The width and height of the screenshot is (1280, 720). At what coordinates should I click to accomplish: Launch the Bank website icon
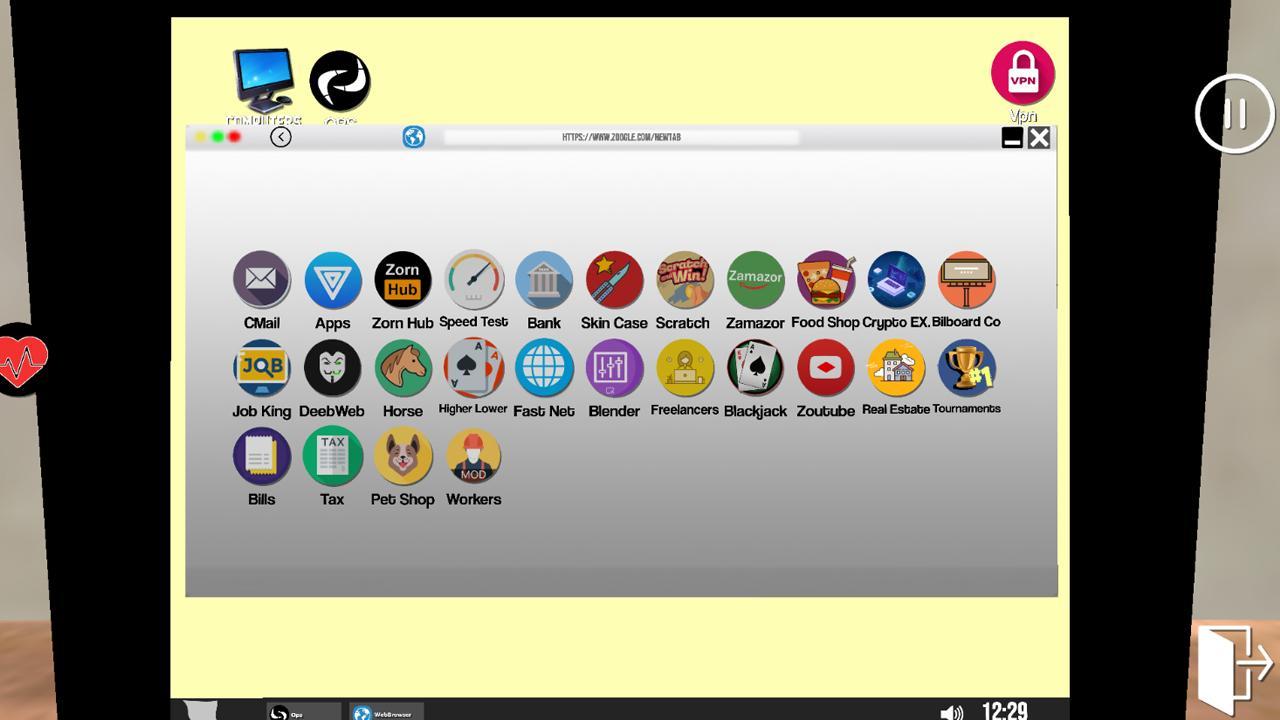point(544,280)
